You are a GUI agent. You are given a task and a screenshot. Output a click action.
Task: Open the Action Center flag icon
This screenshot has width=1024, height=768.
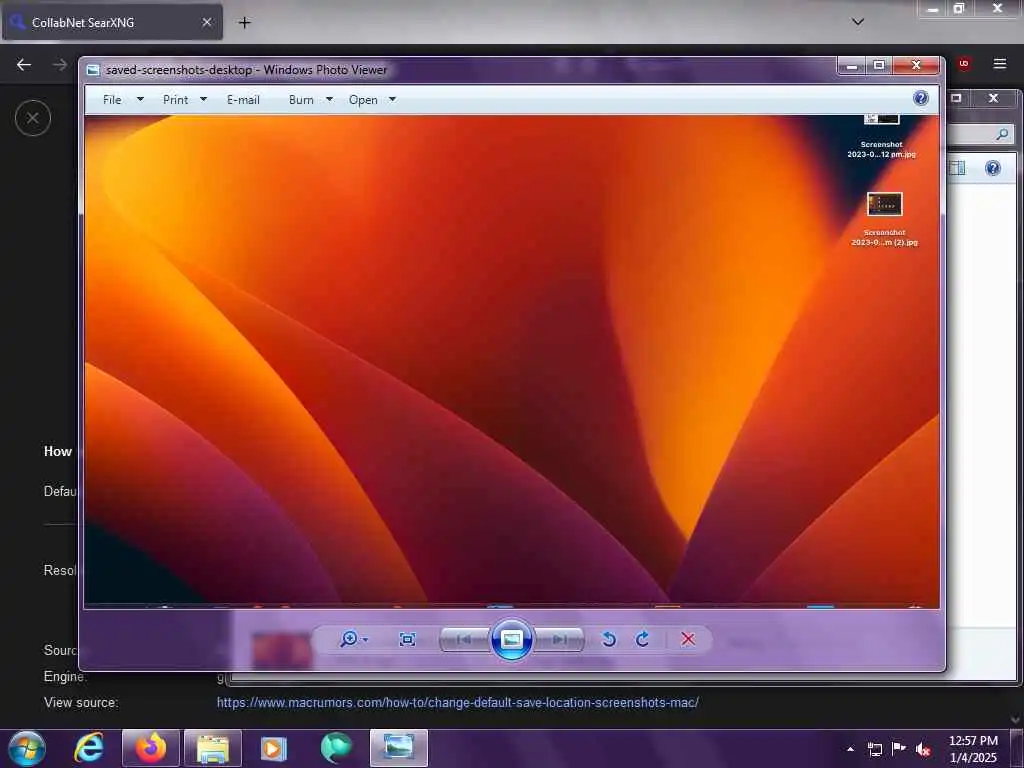point(899,748)
